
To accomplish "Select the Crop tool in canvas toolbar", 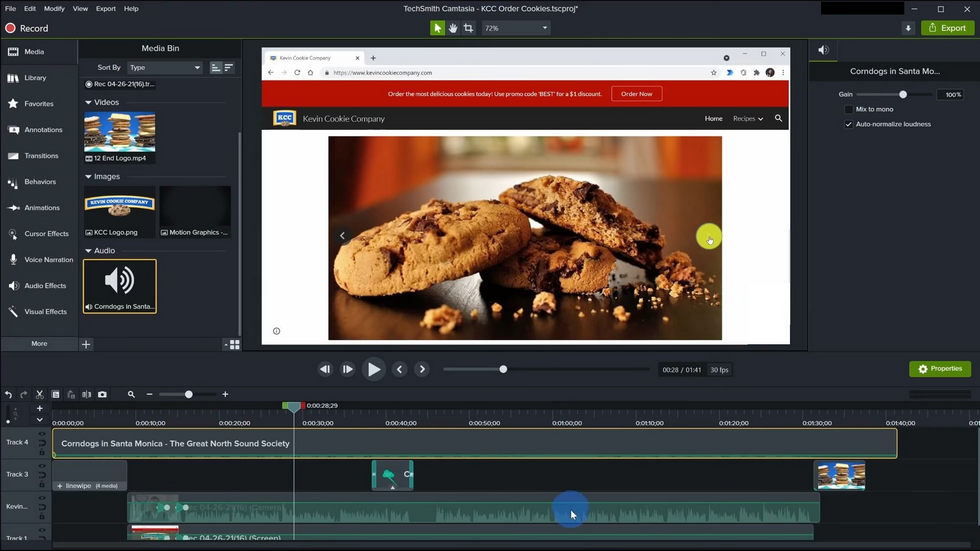I will pyautogui.click(x=468, y=28).
